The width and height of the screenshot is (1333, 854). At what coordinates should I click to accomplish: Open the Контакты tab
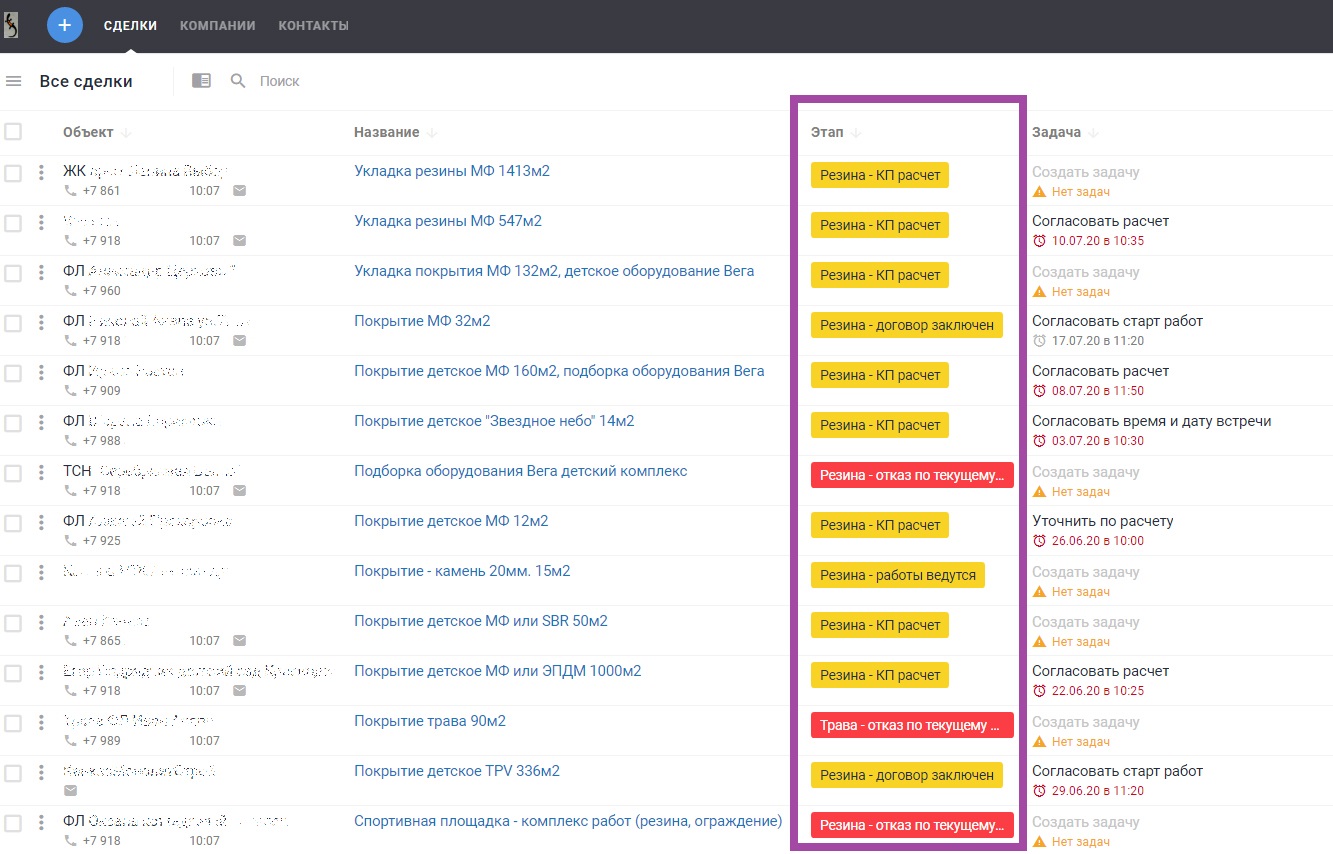point(313,26)
